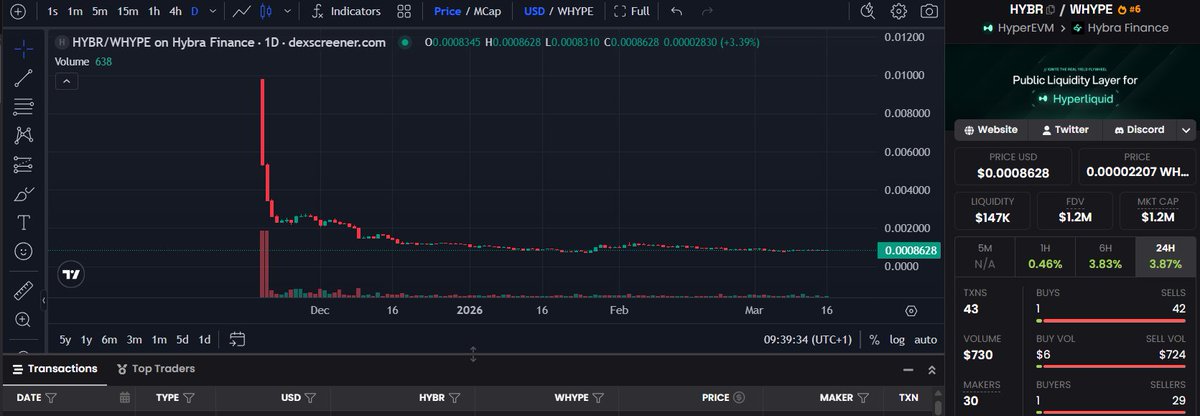
Task: Select the ruler measure tool
Action: (x=23, y=291)
